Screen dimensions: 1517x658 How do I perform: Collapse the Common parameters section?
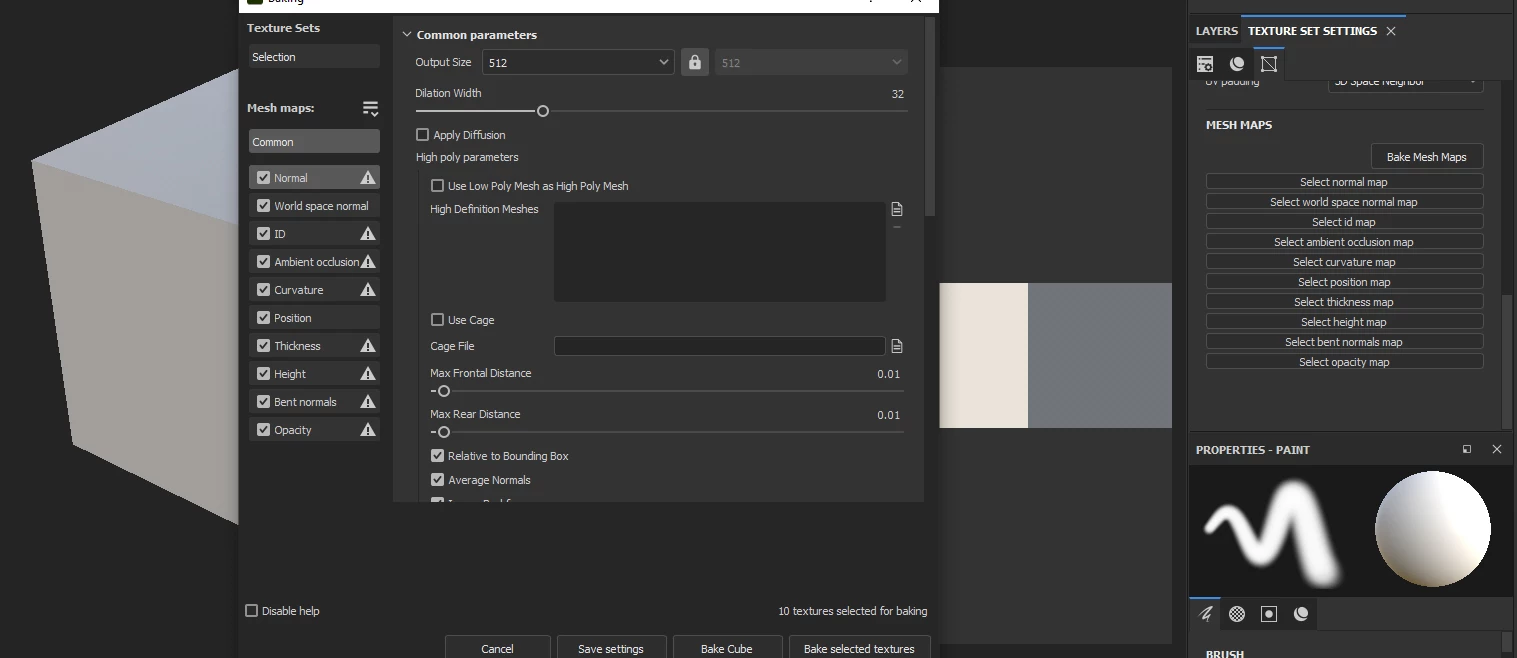(x=407, y=35)
